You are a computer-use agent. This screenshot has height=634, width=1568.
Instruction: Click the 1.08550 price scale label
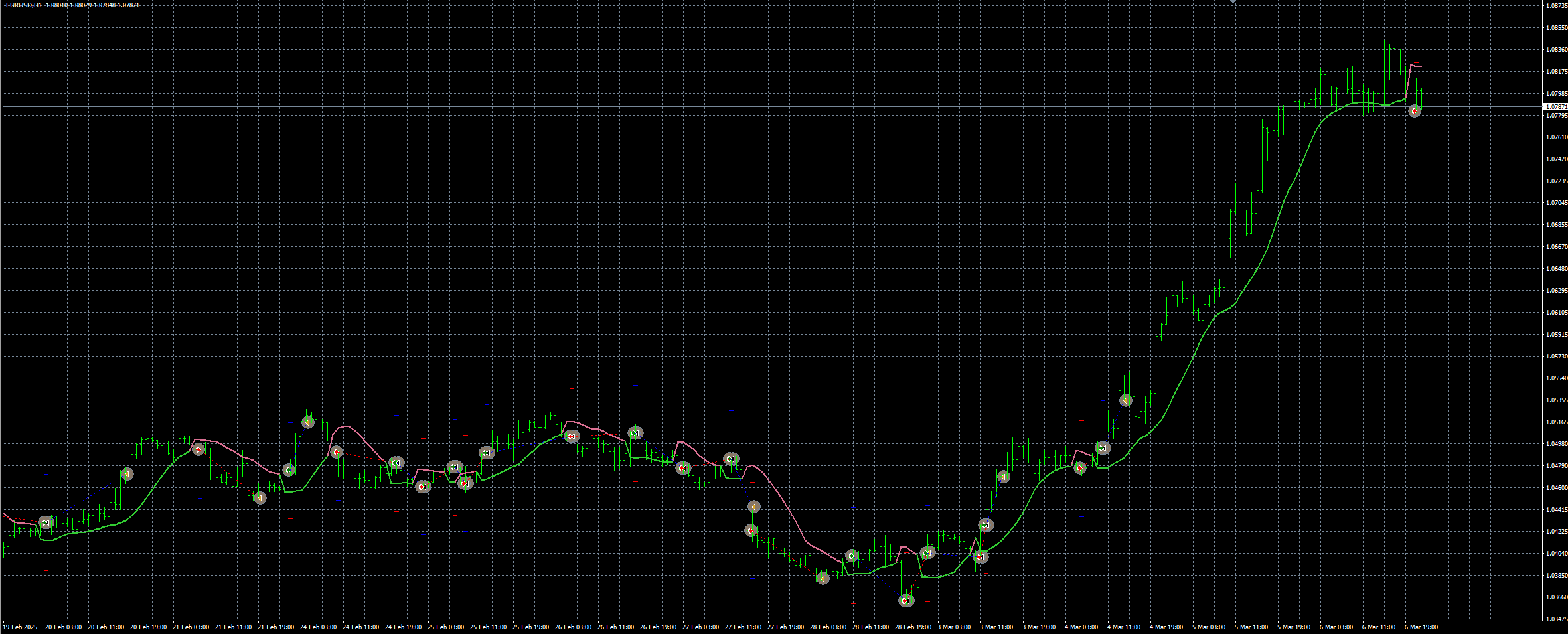click(1557, 28)
